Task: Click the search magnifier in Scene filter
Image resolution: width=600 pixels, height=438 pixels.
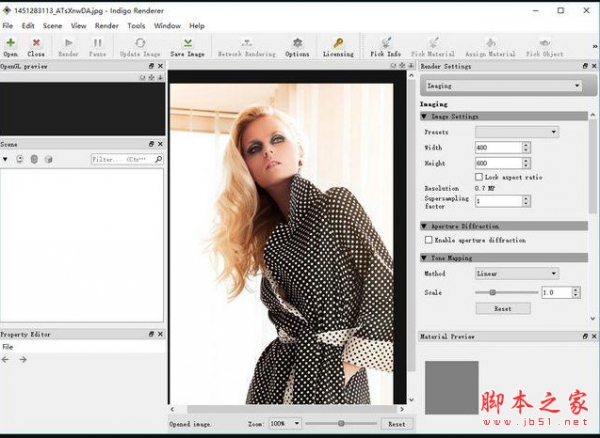Action: (158, 159)
